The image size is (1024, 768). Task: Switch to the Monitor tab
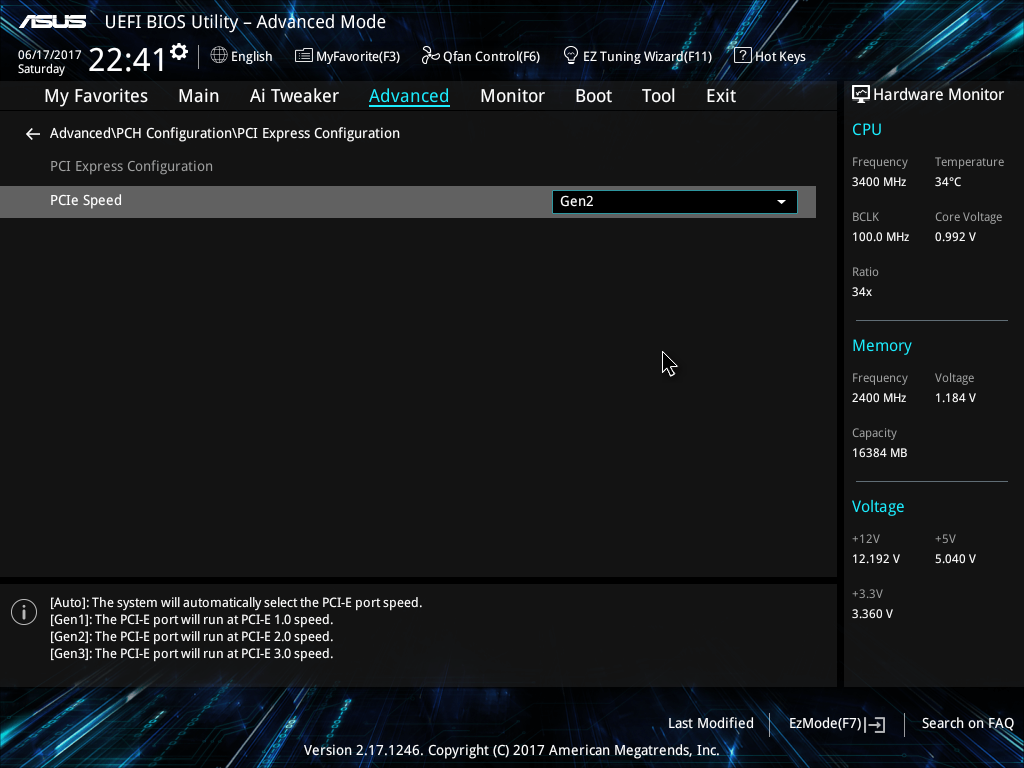513,96
